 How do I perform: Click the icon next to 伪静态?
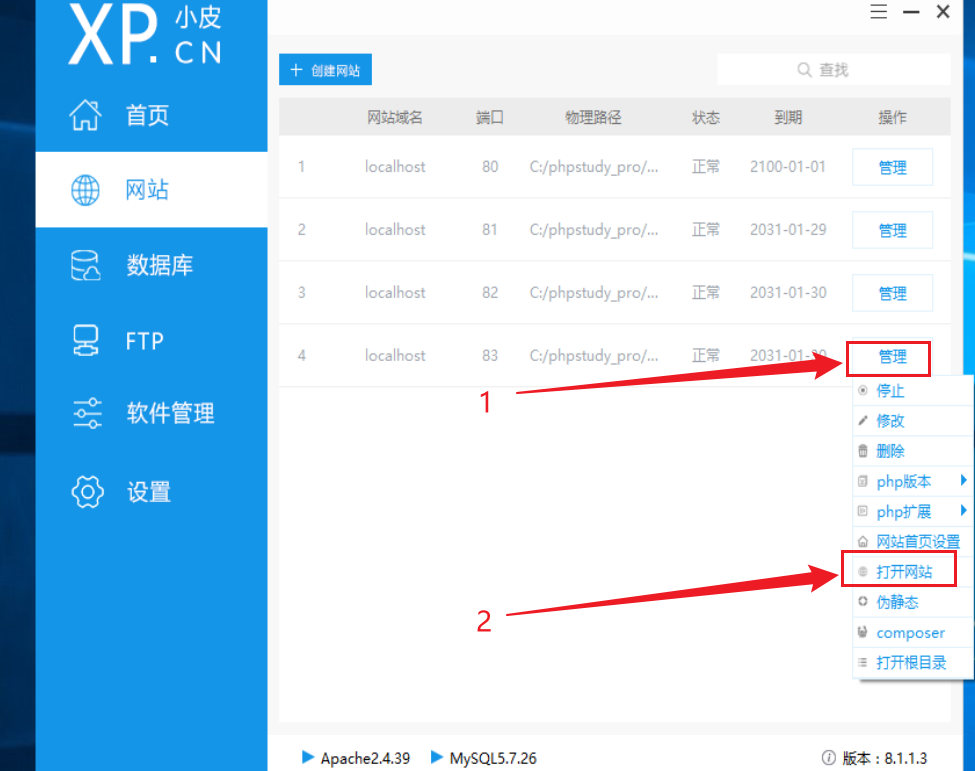(x=862, y=601)
